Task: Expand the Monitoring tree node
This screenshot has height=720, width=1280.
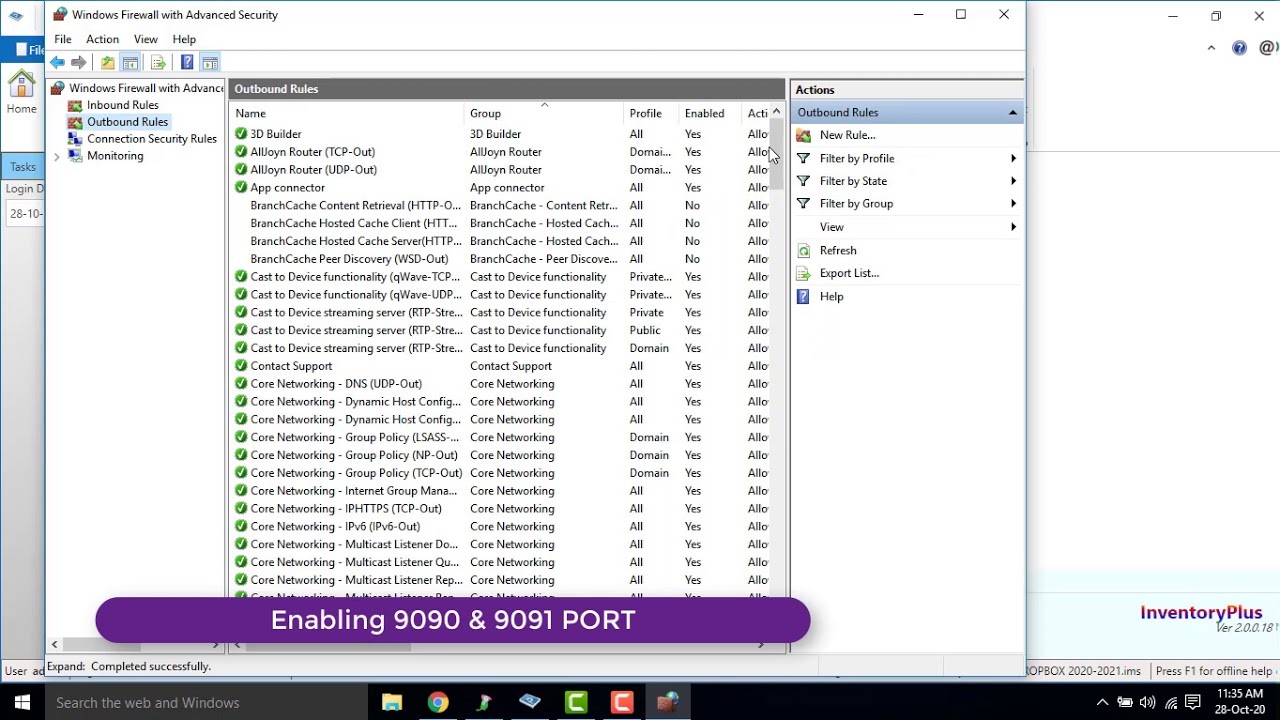Action: tap(57, 157)
